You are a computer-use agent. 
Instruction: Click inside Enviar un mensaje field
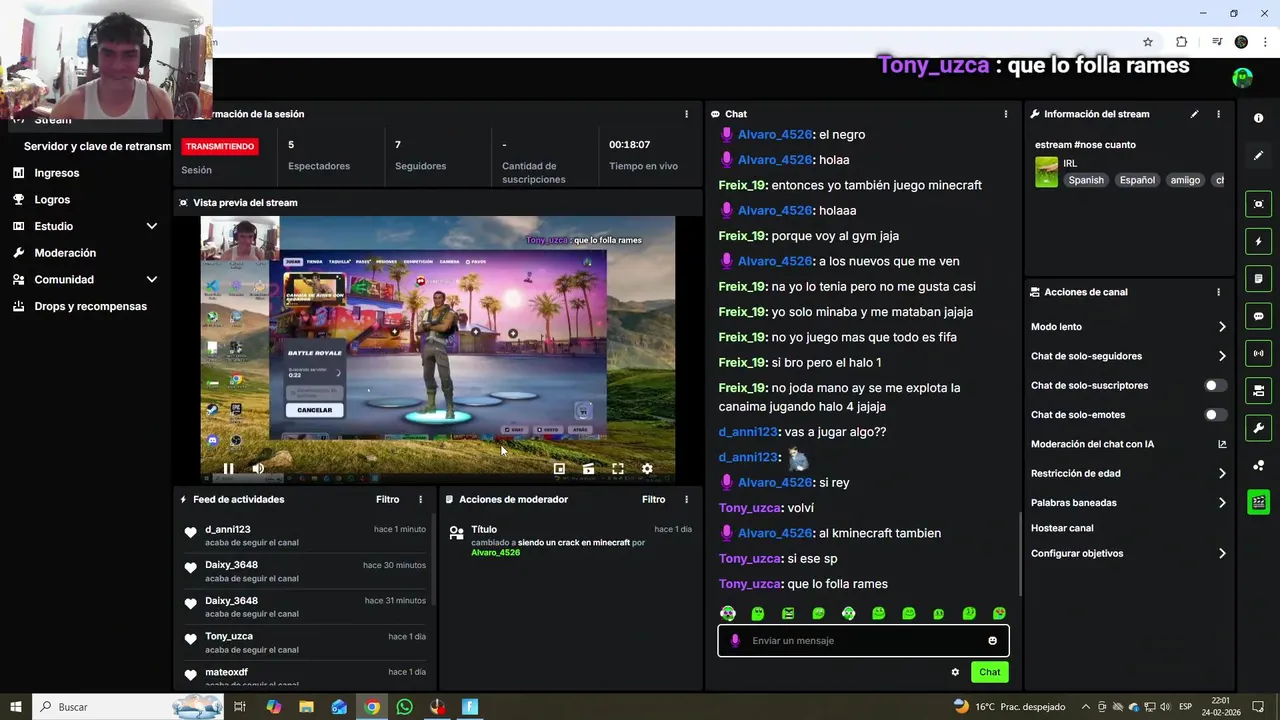865,641
